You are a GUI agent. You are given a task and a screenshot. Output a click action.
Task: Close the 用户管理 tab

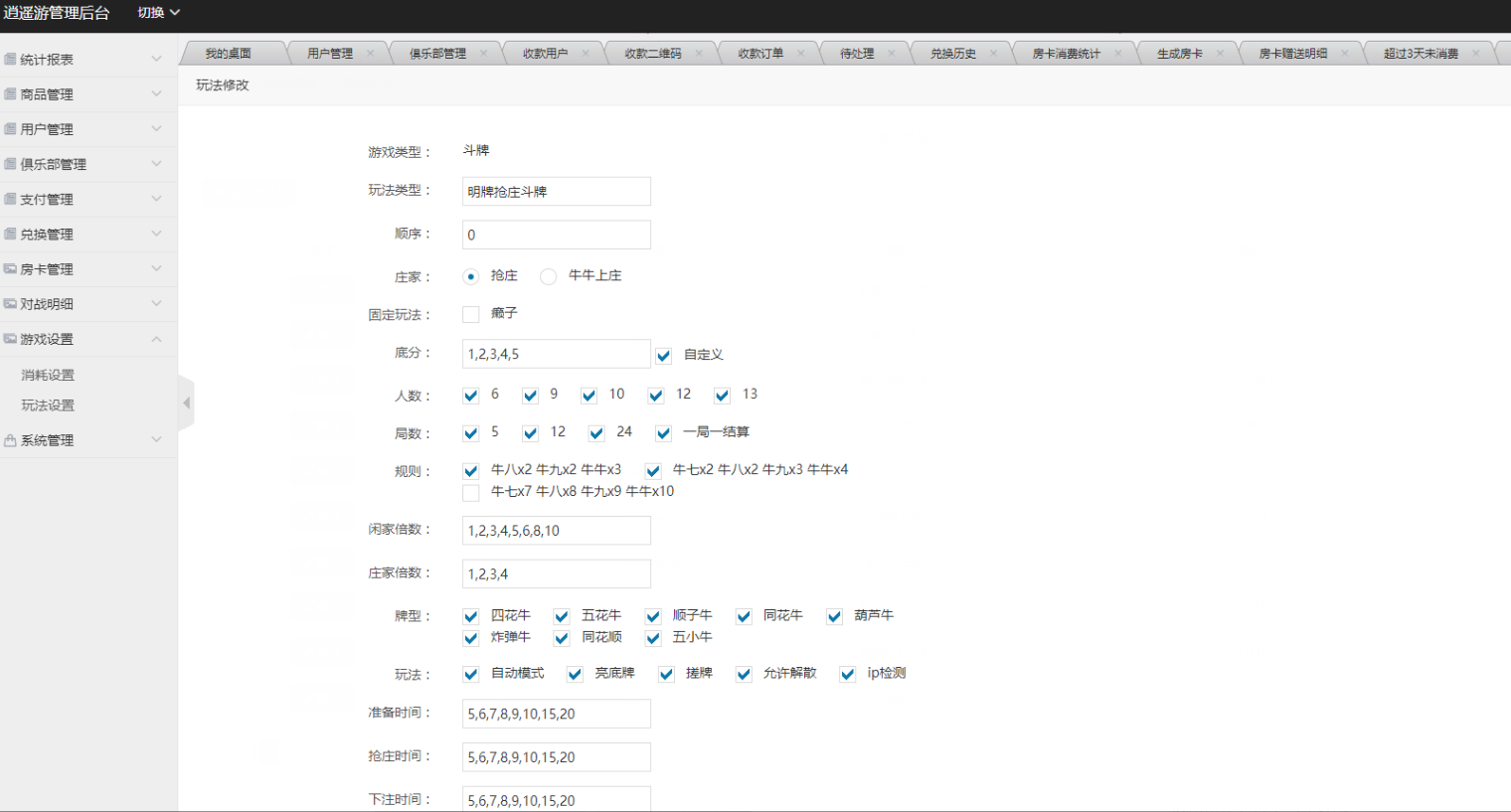pos(370,54)
